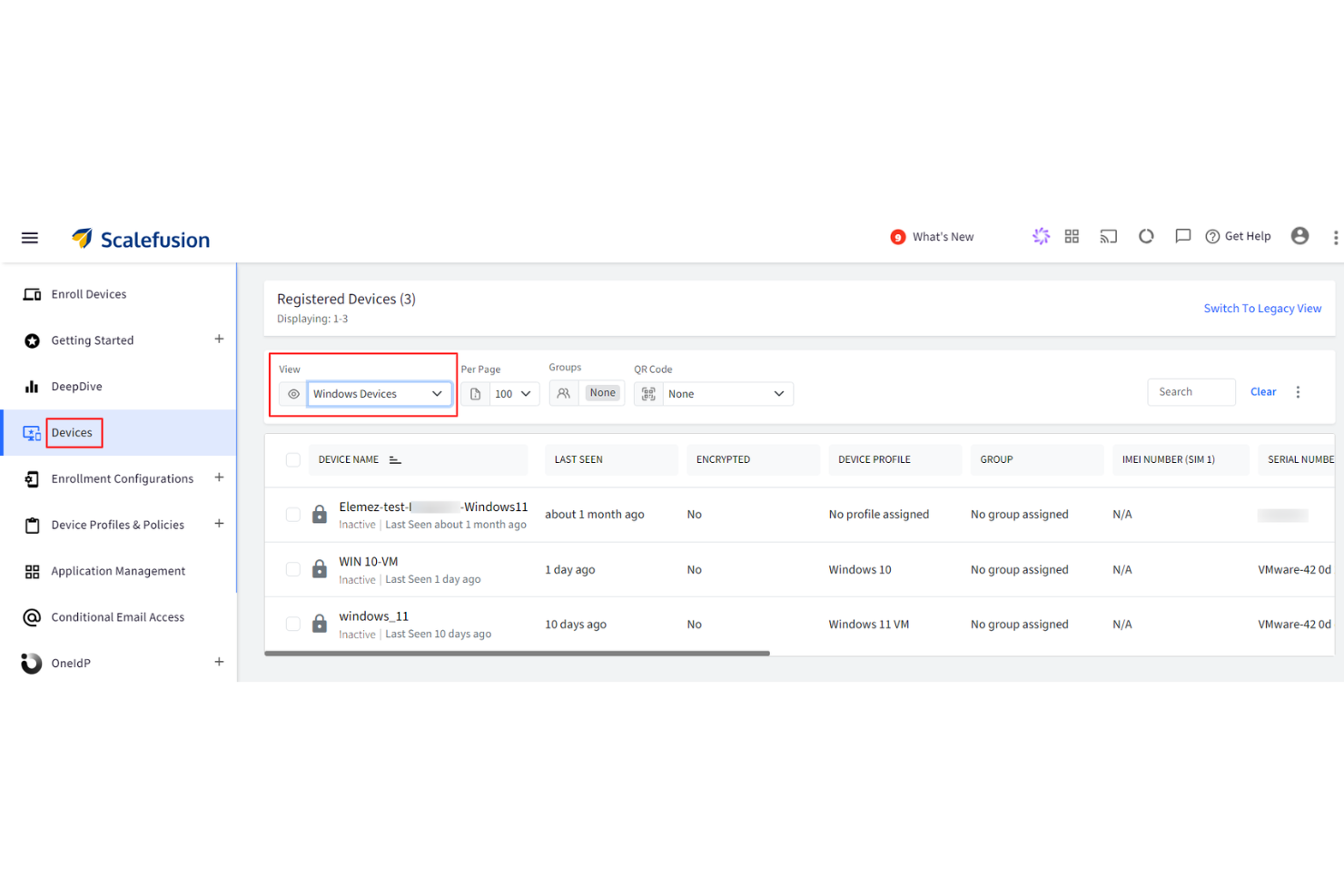Open the What's New notifications
The image size is (1344, 896).
pyautogui.click(x=932, y=237)
